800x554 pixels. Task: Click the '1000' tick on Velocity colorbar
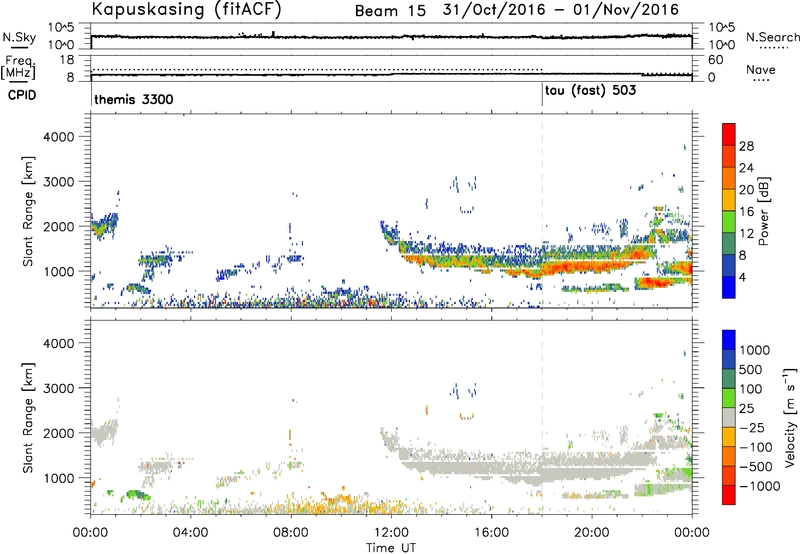click(755, 350)
